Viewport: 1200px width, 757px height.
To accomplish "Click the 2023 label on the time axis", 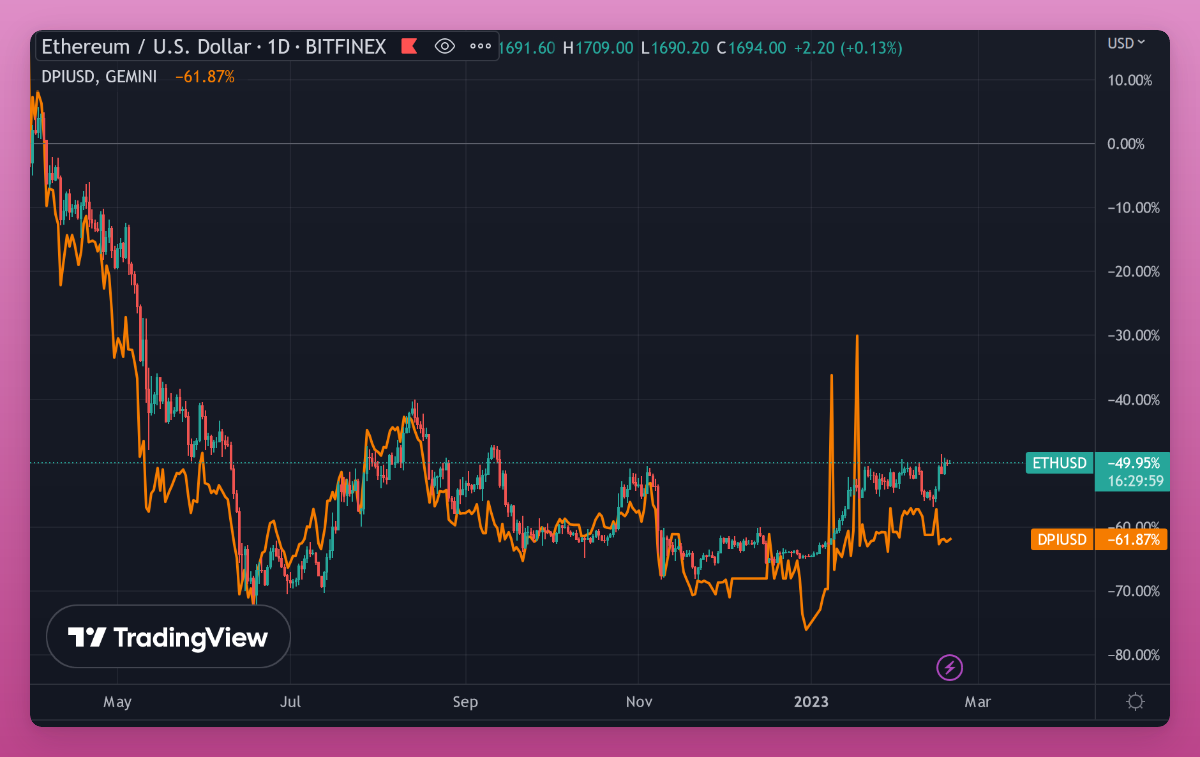I will pyautogui.click(x=811, y=702).
